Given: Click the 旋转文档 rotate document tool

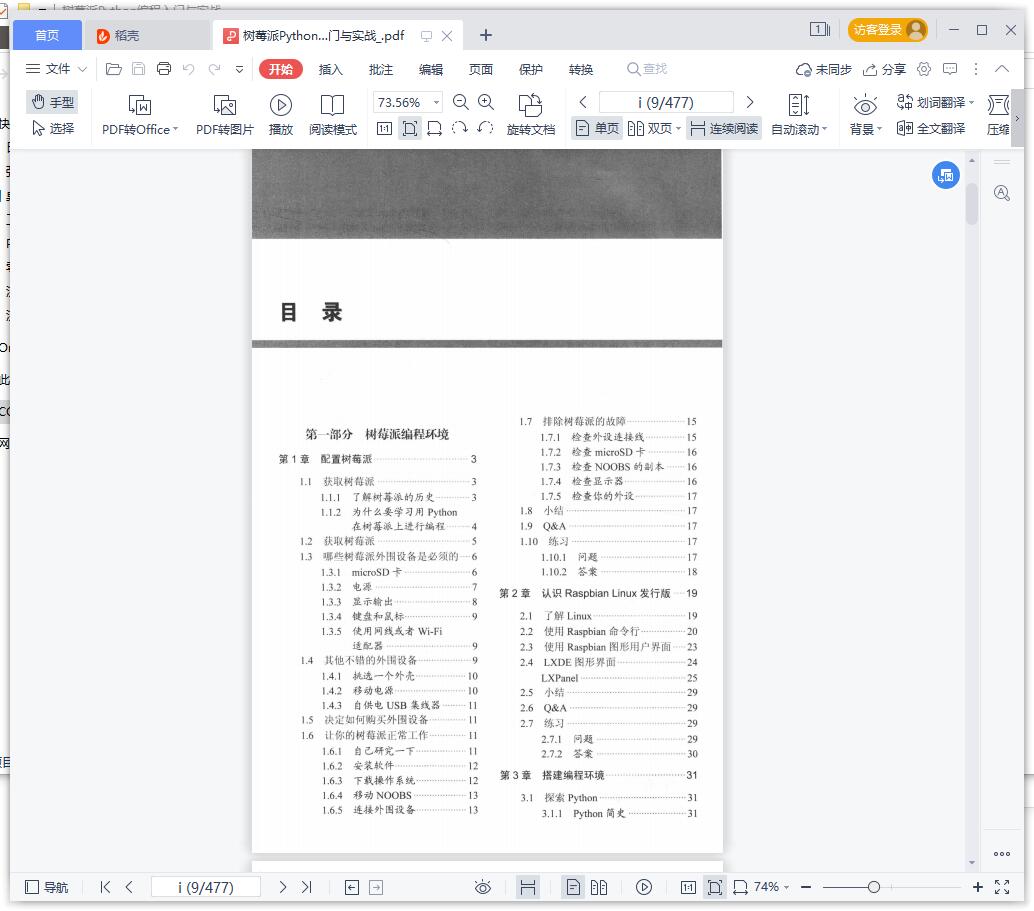Looking at the screenshot, I should pos(531,115).
